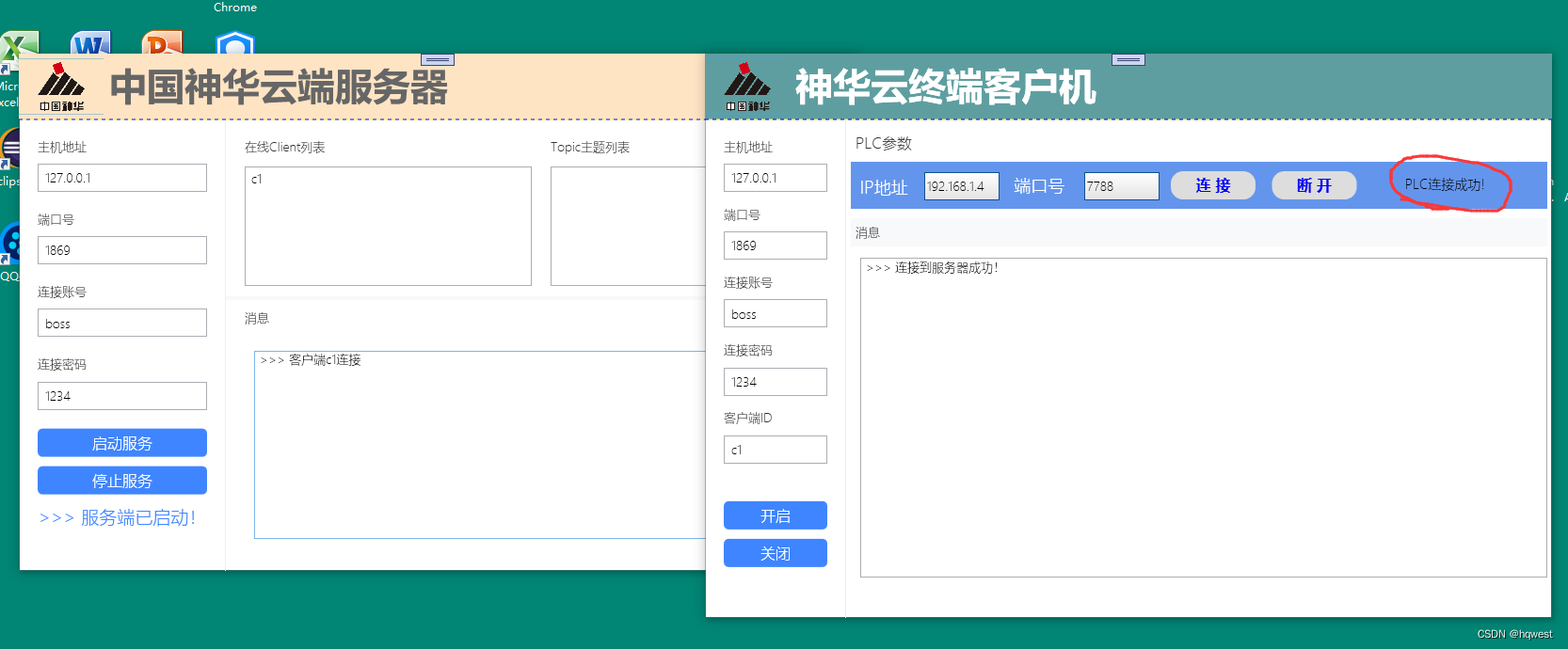This screenshot has height=649, width=1568.
Task: Click the client message '连接到服务器成功!'
Action: [x=947, y=268]
